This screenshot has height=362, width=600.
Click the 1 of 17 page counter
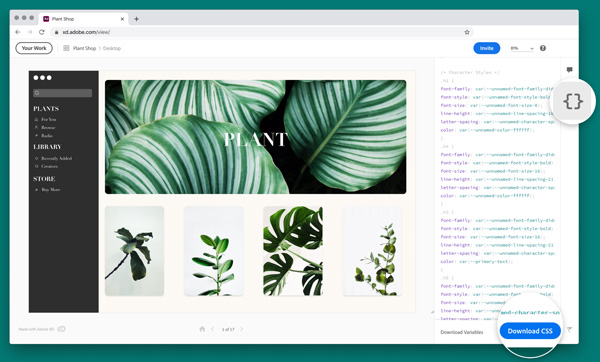tap(228, 329)
